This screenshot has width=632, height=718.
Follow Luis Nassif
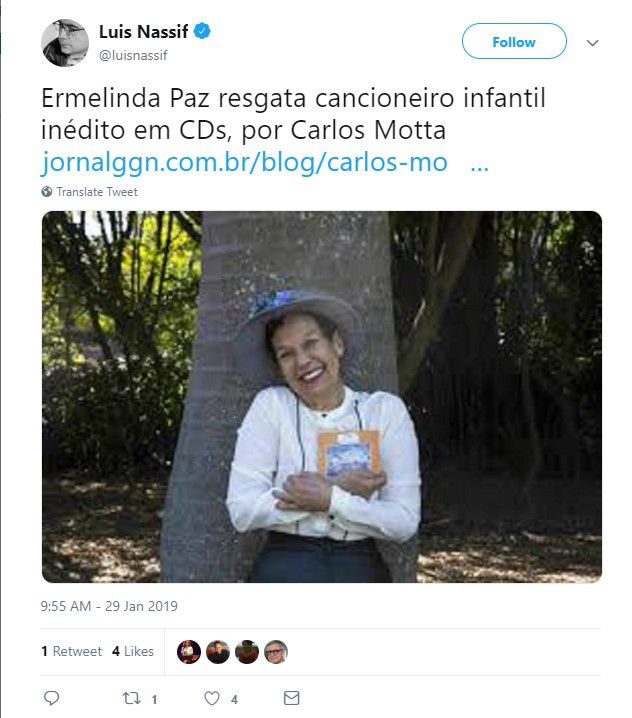click(514, 41)
